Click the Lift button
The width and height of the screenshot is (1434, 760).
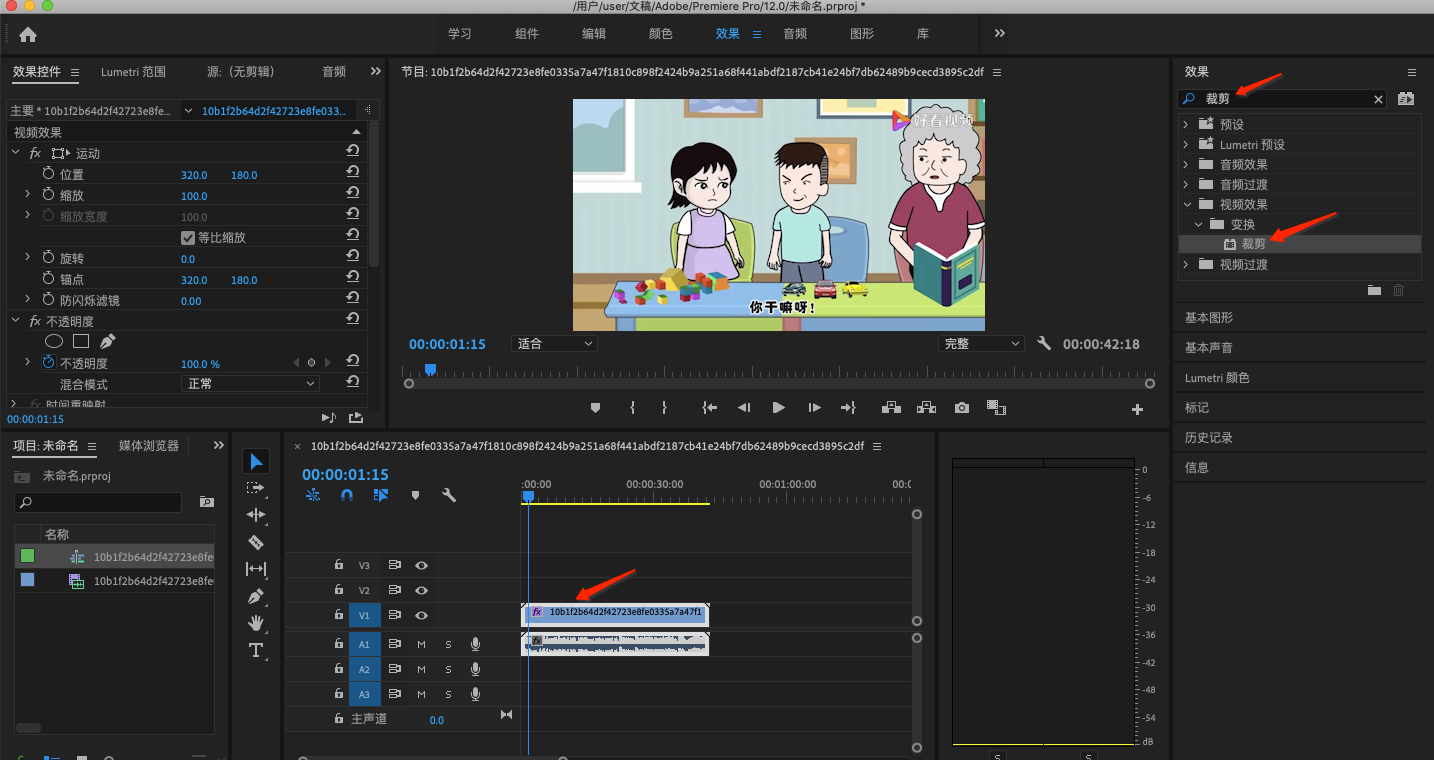(890, 408)
